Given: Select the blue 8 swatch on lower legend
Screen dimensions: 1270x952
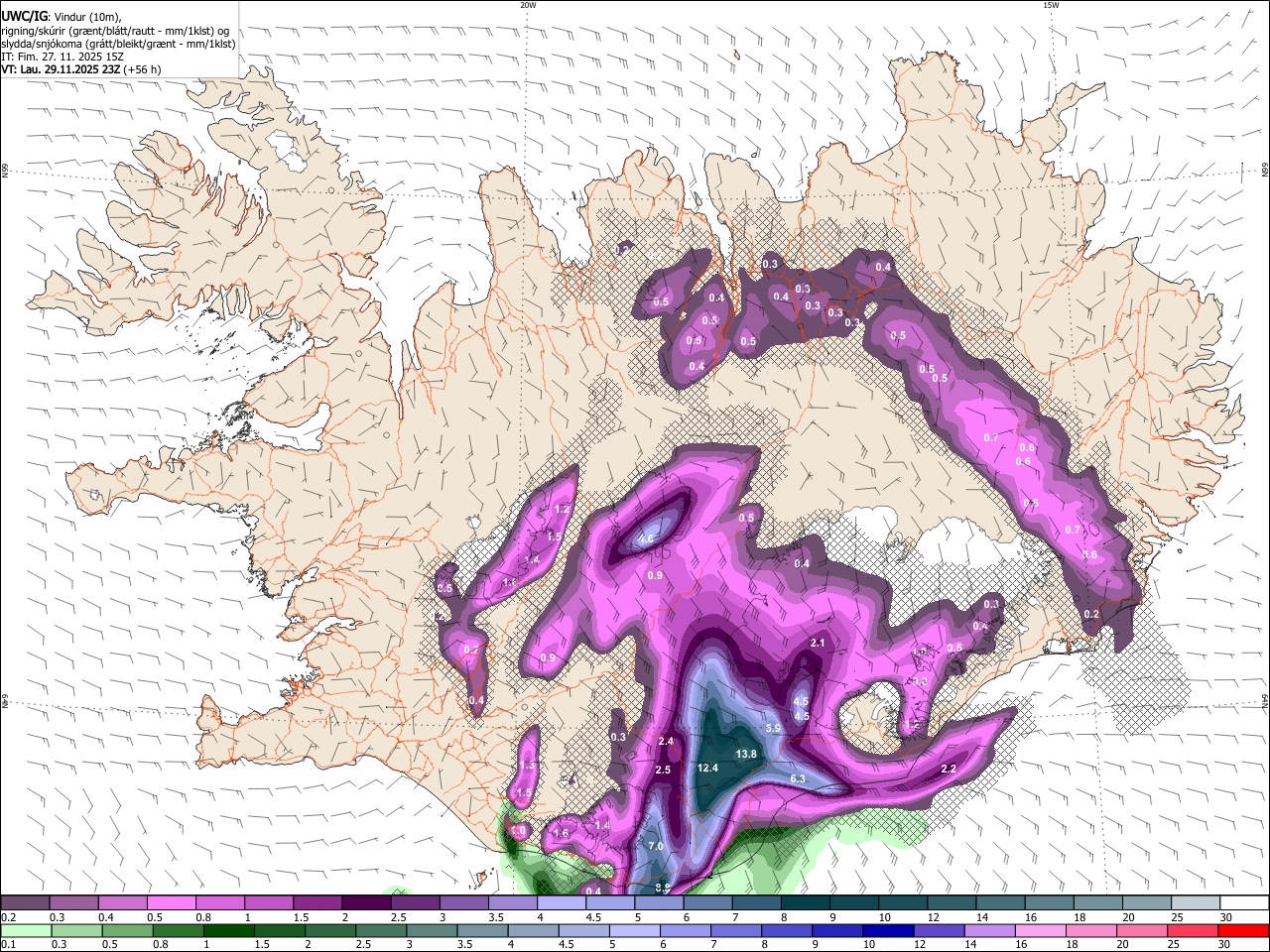Looking at the screenshot, I should pos(786,930).
